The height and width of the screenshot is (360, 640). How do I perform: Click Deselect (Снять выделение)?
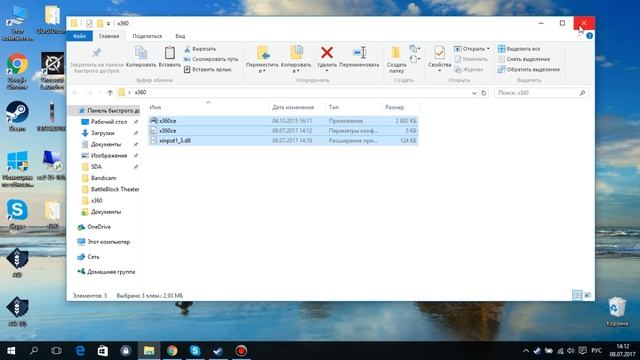(x=524, y=59)
